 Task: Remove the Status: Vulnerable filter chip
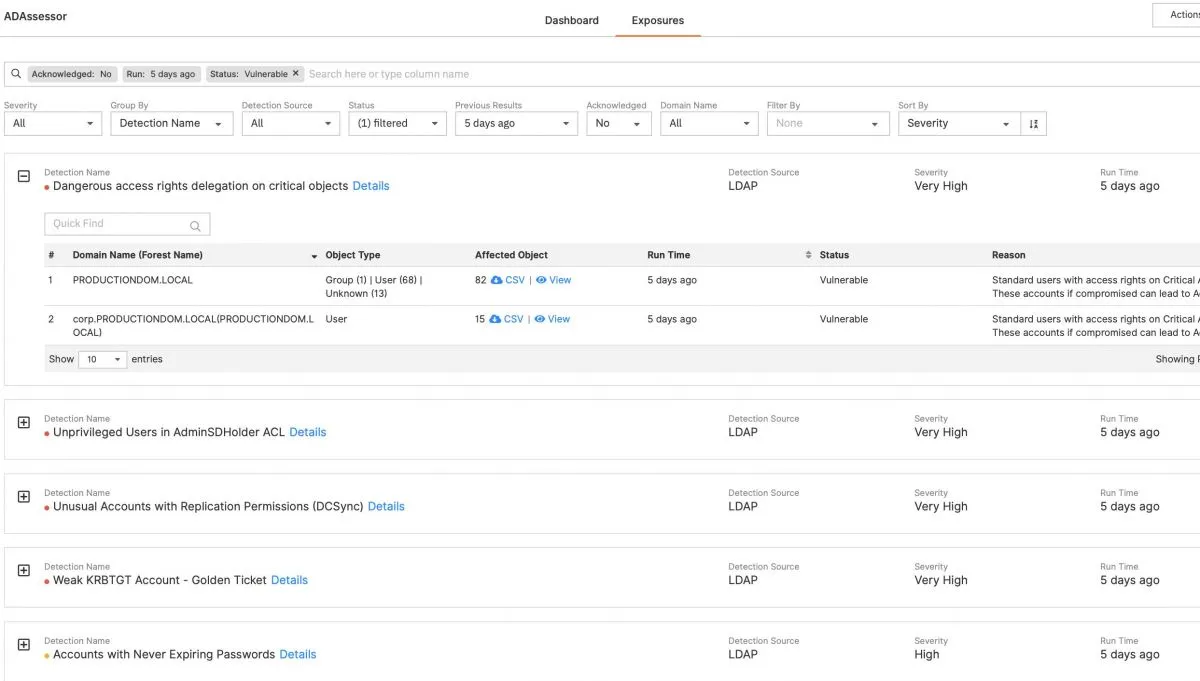pos(296,74)
